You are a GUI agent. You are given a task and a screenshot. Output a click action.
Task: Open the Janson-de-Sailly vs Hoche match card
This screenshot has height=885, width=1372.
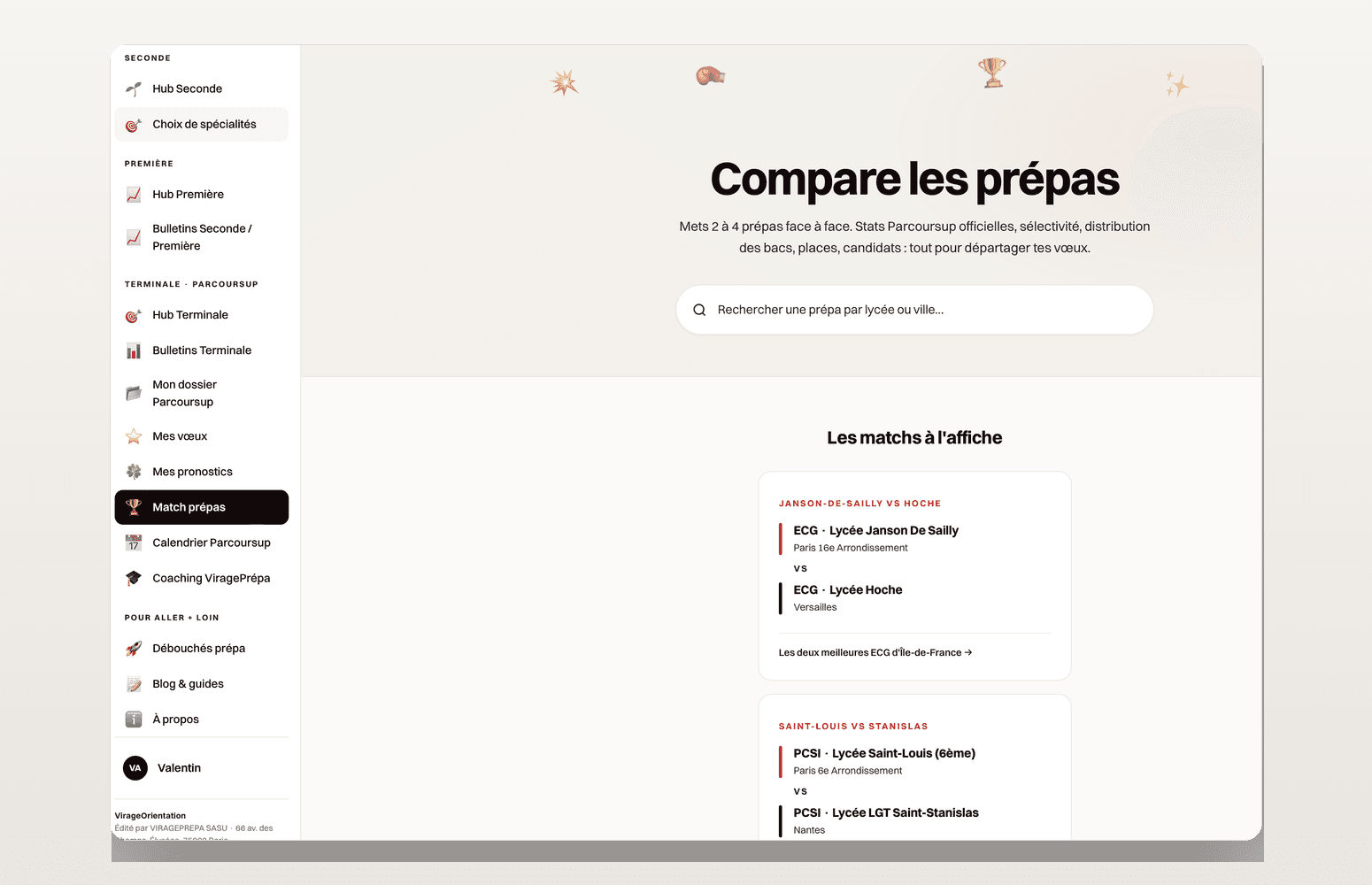coord(914,575)
